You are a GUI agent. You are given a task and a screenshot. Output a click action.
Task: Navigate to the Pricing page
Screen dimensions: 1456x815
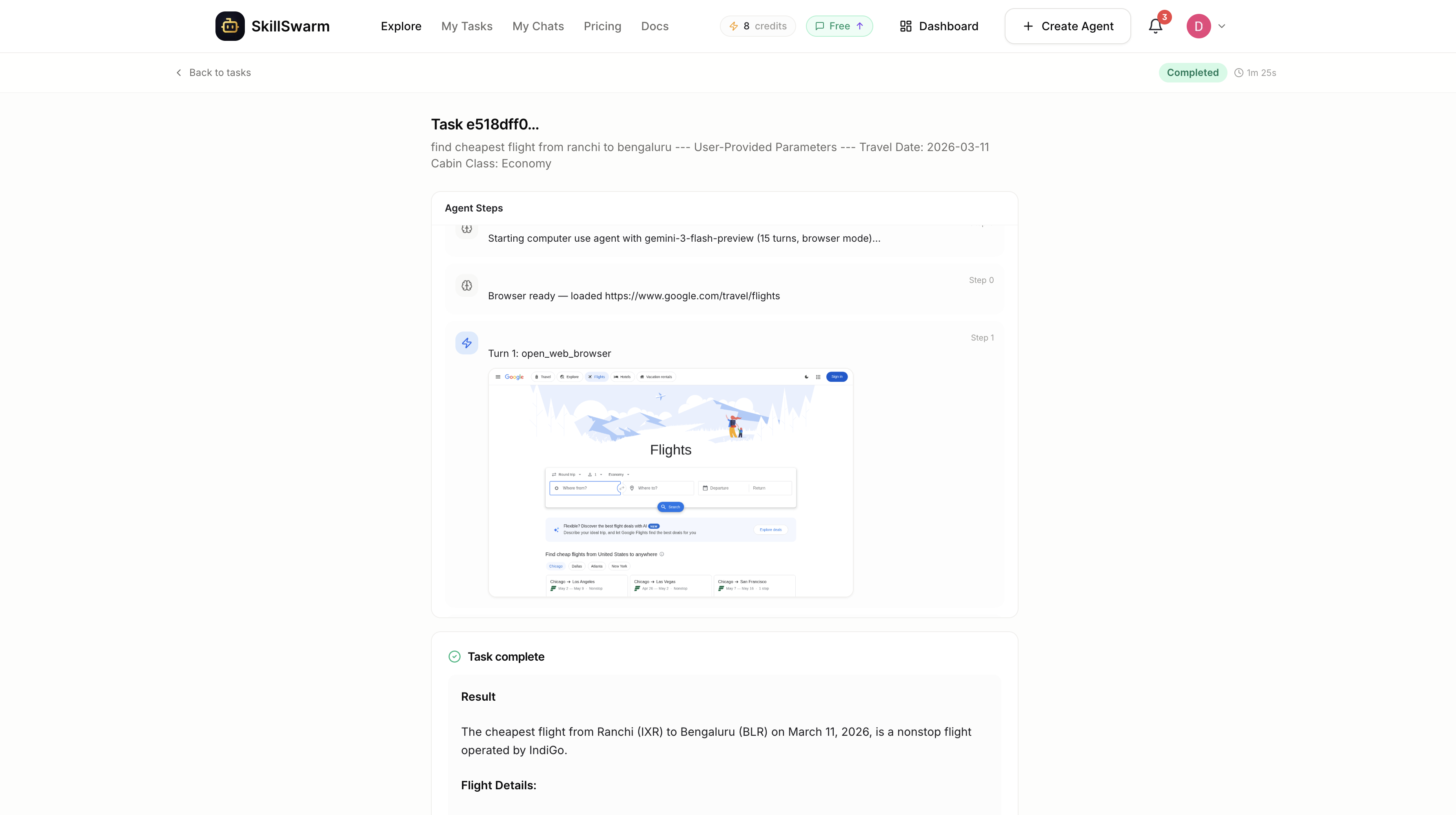point(602,26)
